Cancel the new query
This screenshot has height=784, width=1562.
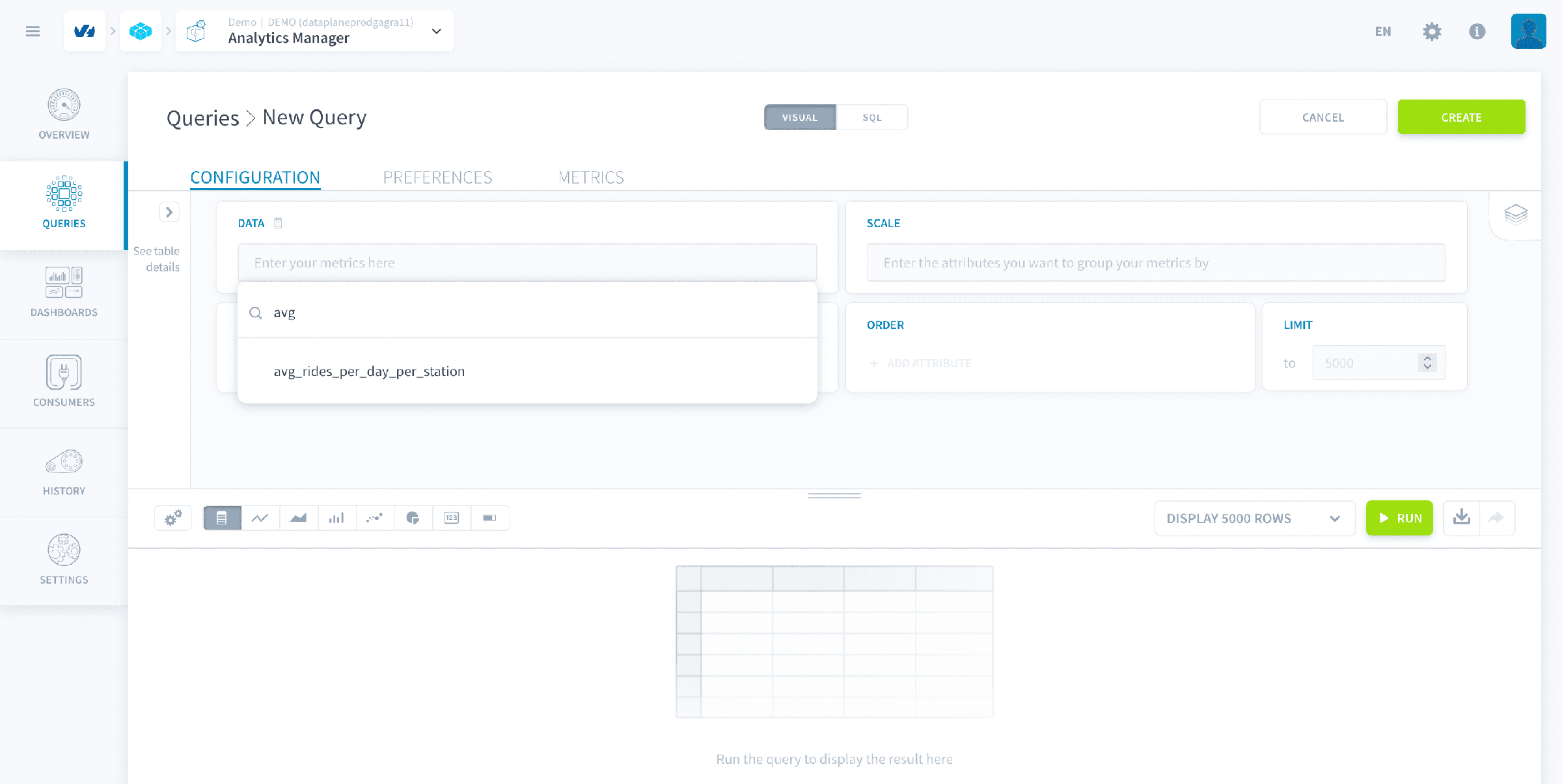[x=1323, y=117]
